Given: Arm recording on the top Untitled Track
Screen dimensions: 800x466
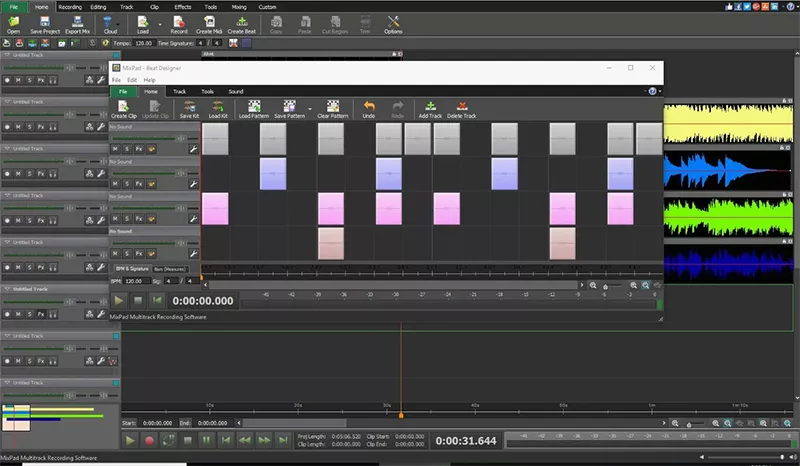Looking at the screenshot, I should 7,80.
